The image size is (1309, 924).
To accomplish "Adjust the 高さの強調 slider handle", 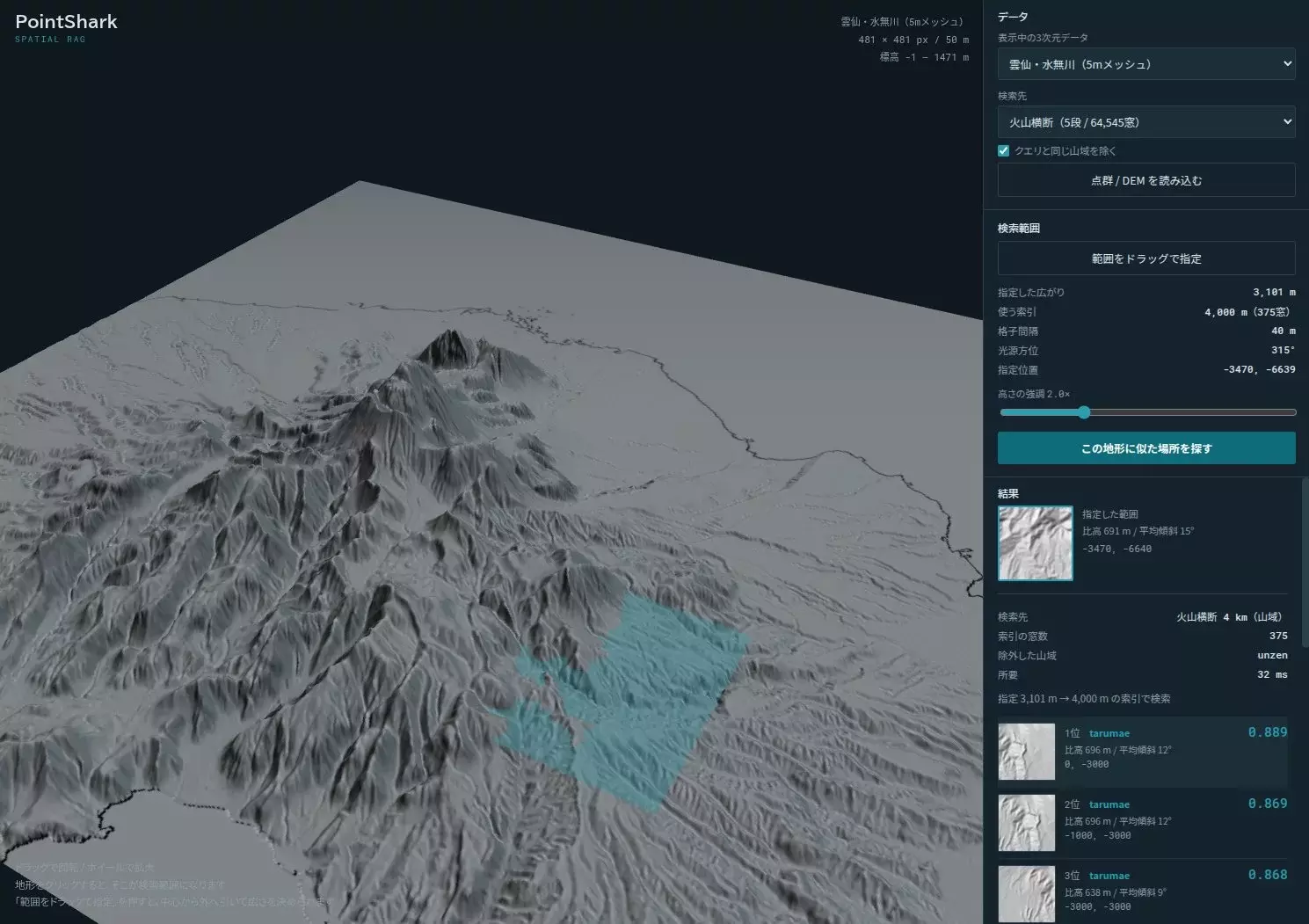I will point(1084,412).
